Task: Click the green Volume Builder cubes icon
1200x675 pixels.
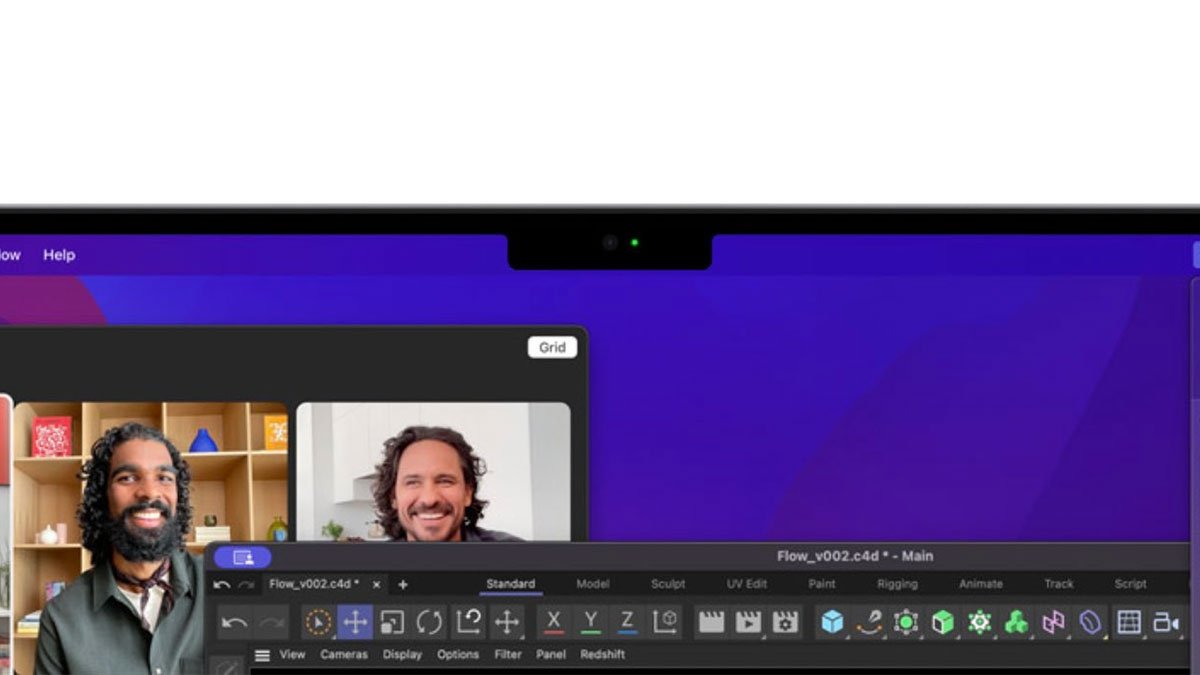Action: coord(1017,622)
